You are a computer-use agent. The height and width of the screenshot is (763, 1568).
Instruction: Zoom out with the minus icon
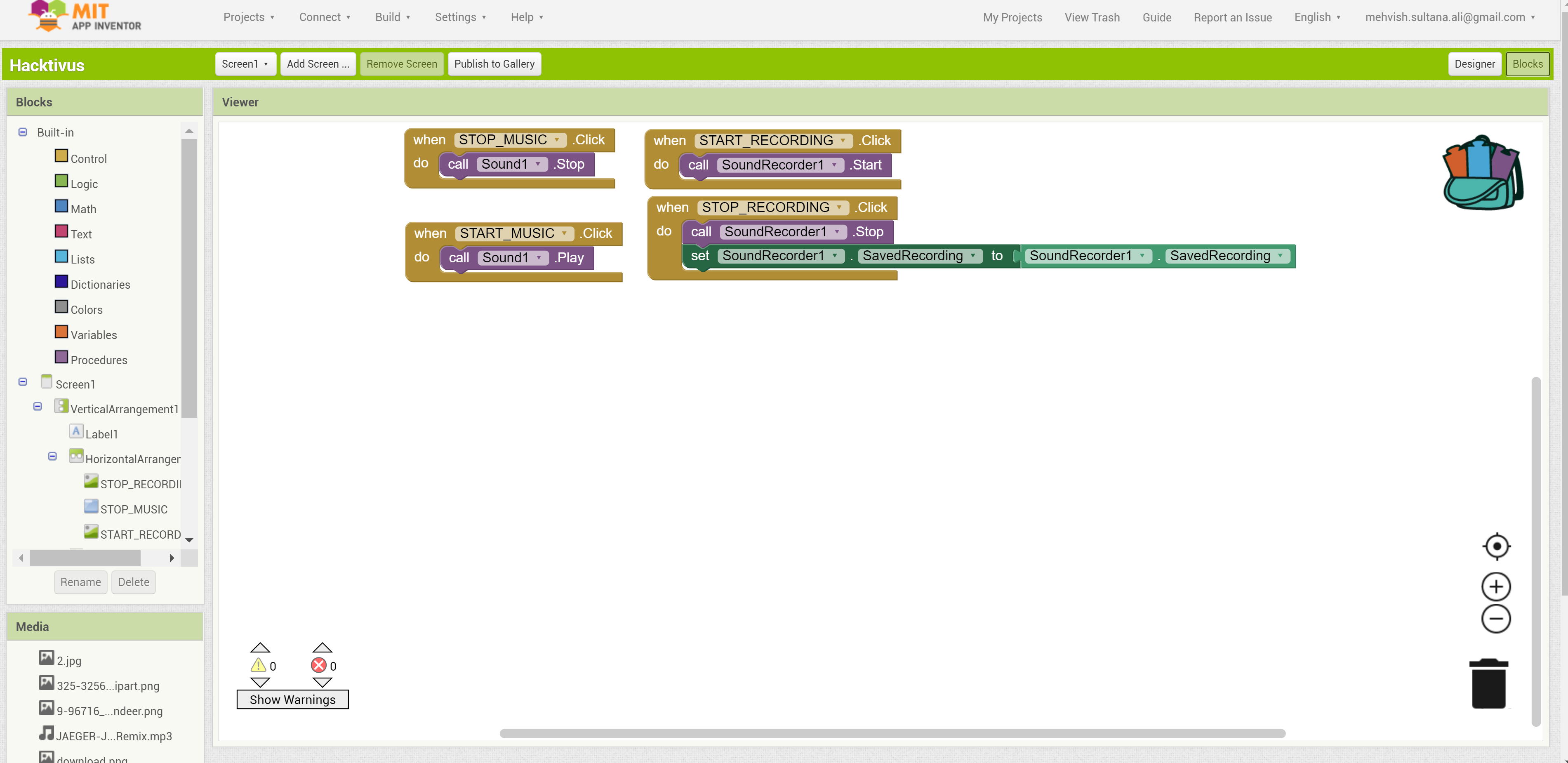pyautogui.click(x=1496, y=619)
